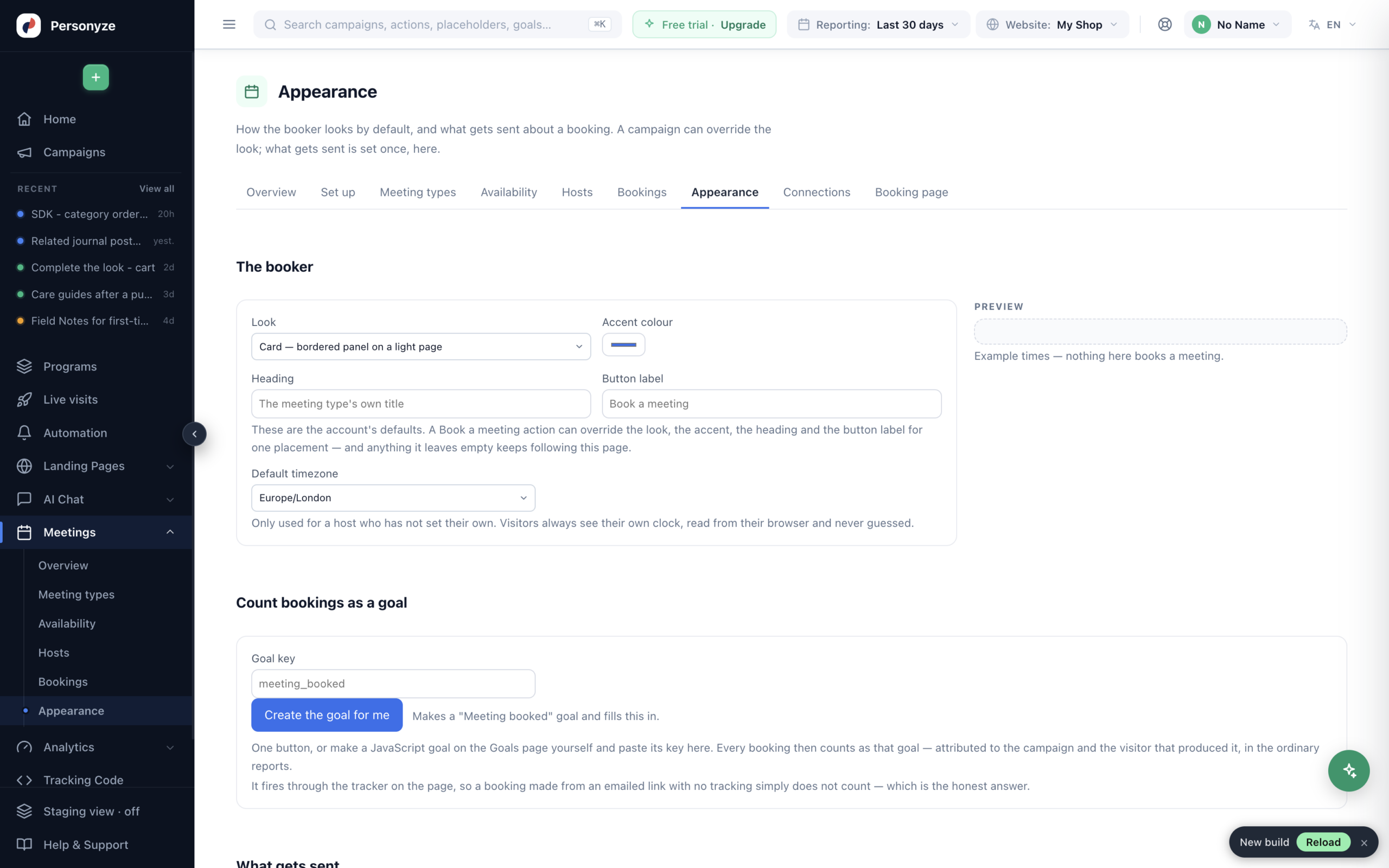1389x868 pixels.
Task: Click the N user avatar
Action: 1201,25
